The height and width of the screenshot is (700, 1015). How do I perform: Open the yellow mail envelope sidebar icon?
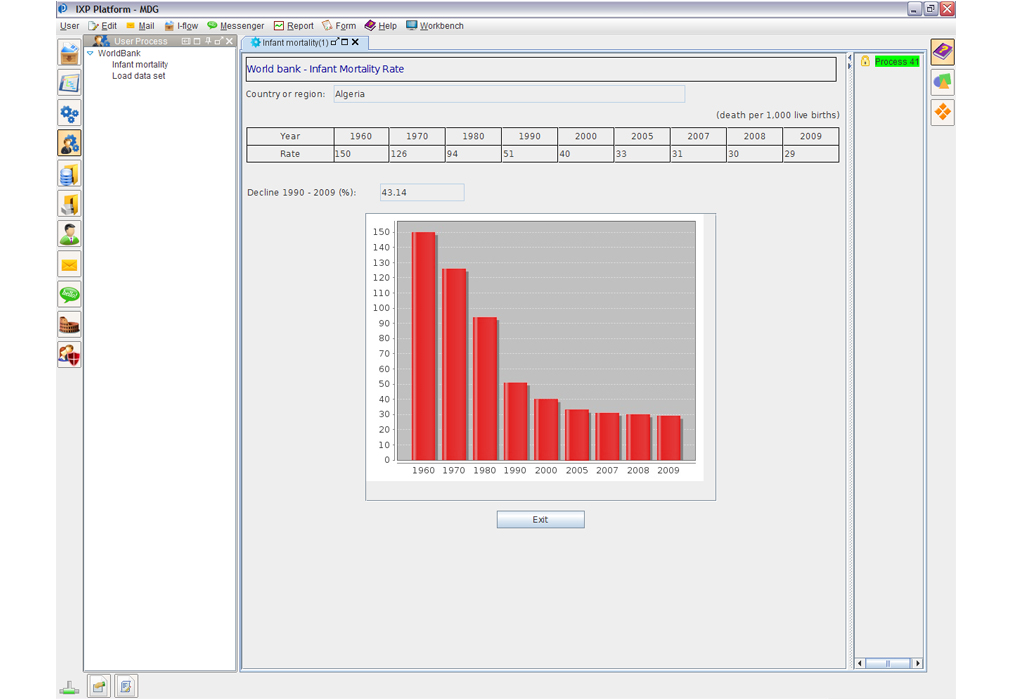tap(69, 264)
